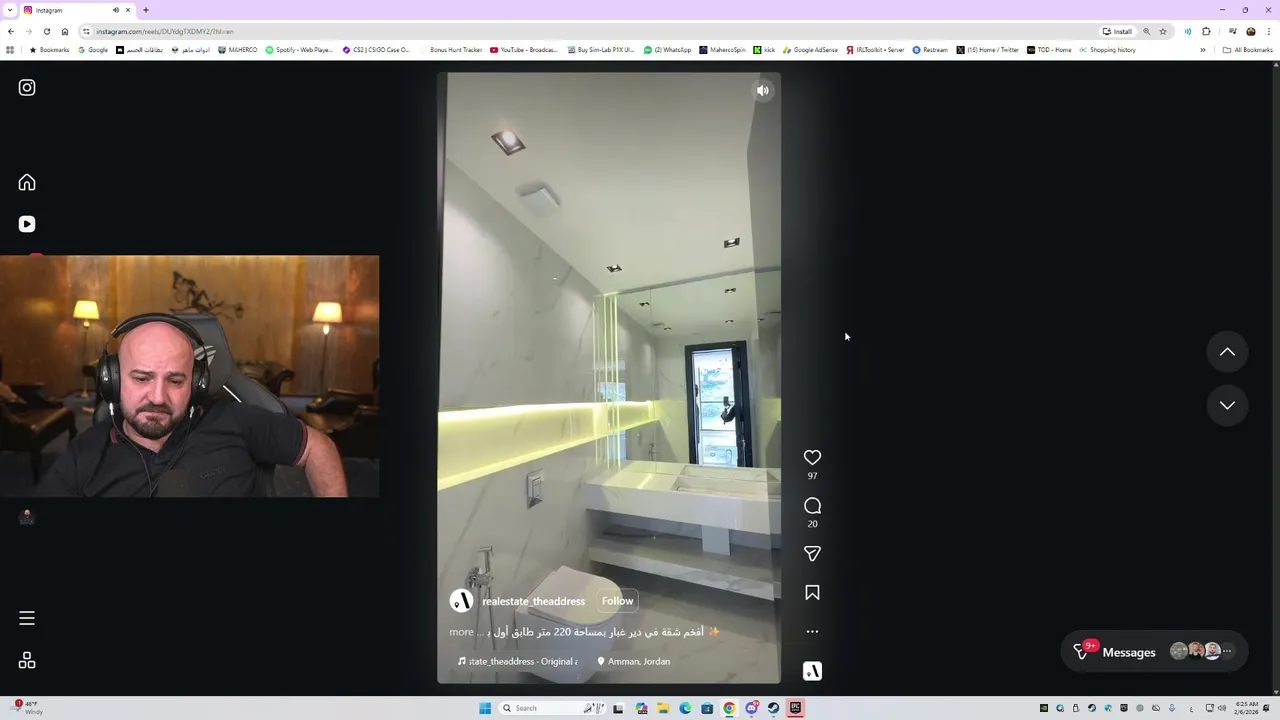Install the Instagram web app
The image size is (1280, 720).
[1117, 31]
